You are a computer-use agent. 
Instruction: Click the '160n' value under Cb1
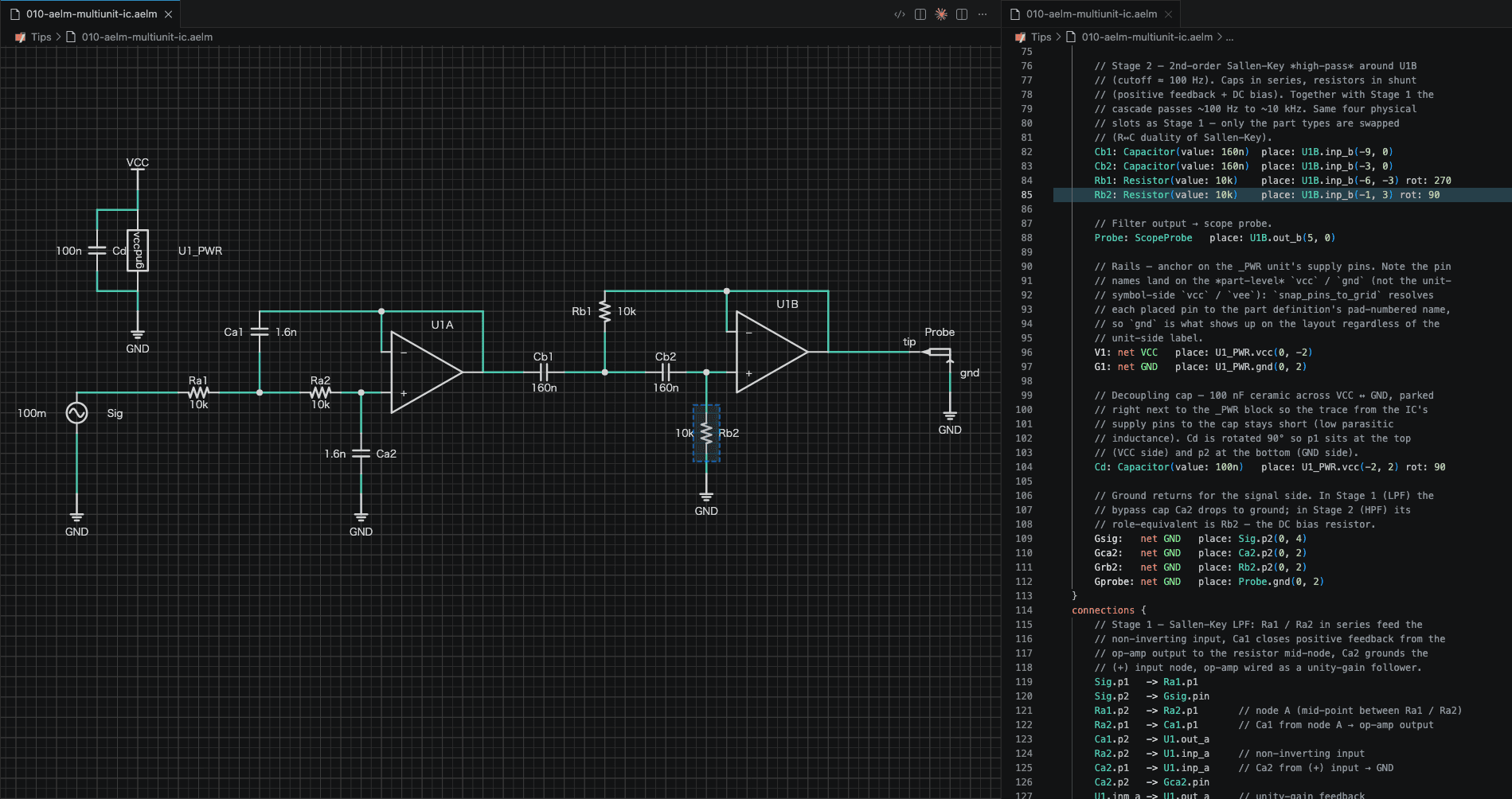[x=544, y=388]
